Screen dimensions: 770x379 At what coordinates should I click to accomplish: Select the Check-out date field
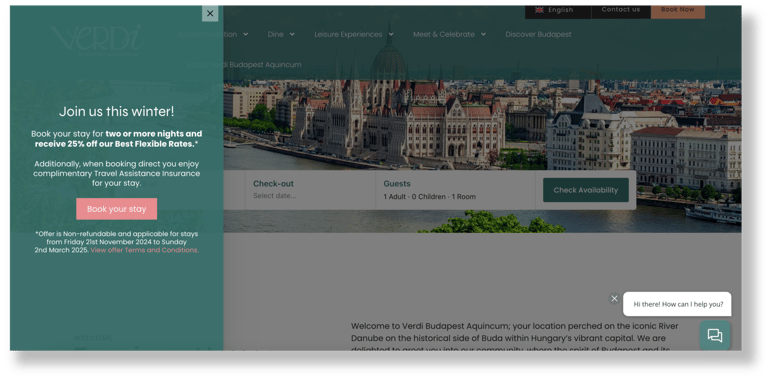click(x=310, y=190)
